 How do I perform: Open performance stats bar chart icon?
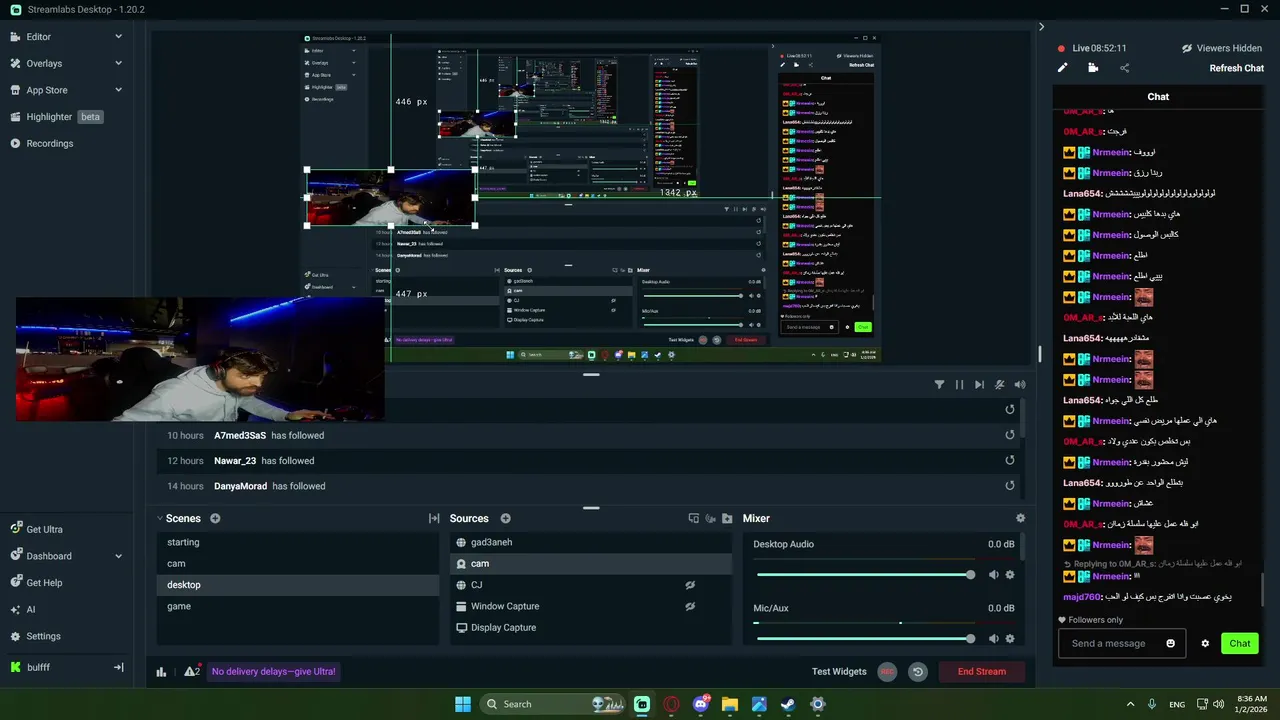pyautogui.click(x=161, y=672)
